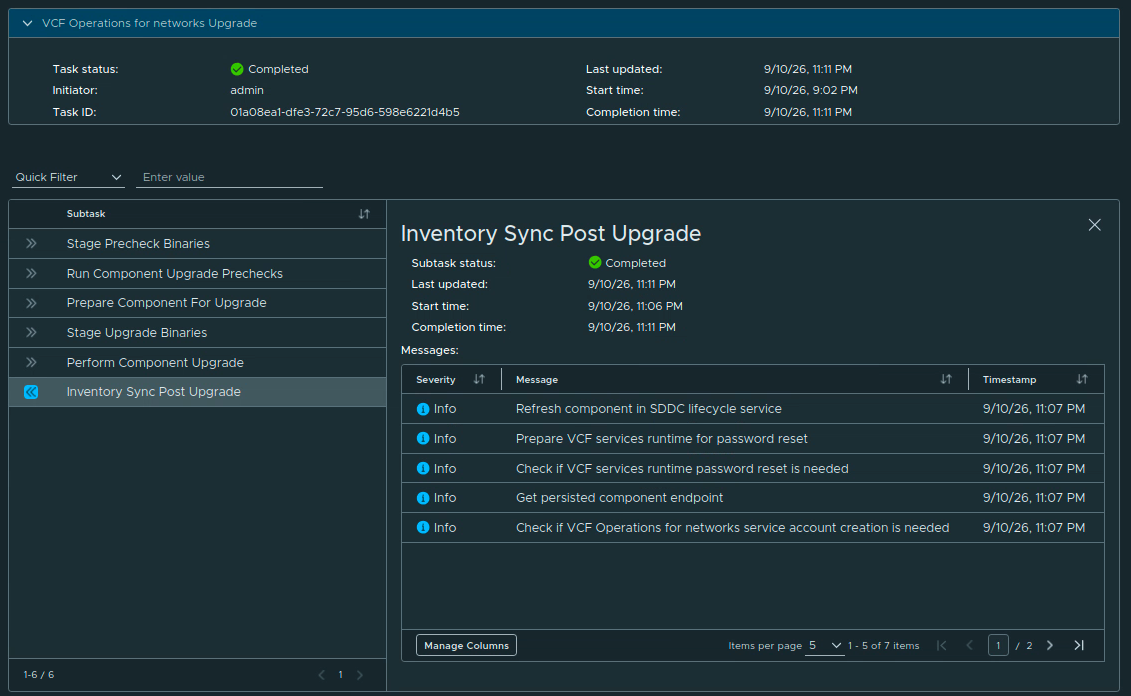The width and height of the screenshot is (1131, 696).
Task: Click the messages page number field
Action: 998,646
